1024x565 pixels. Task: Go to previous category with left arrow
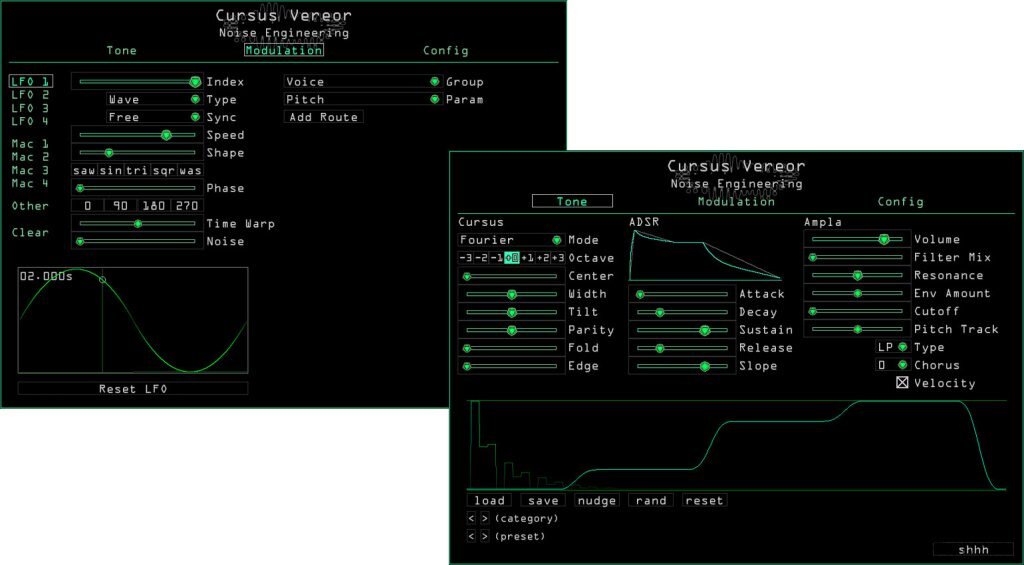[472, 519]
